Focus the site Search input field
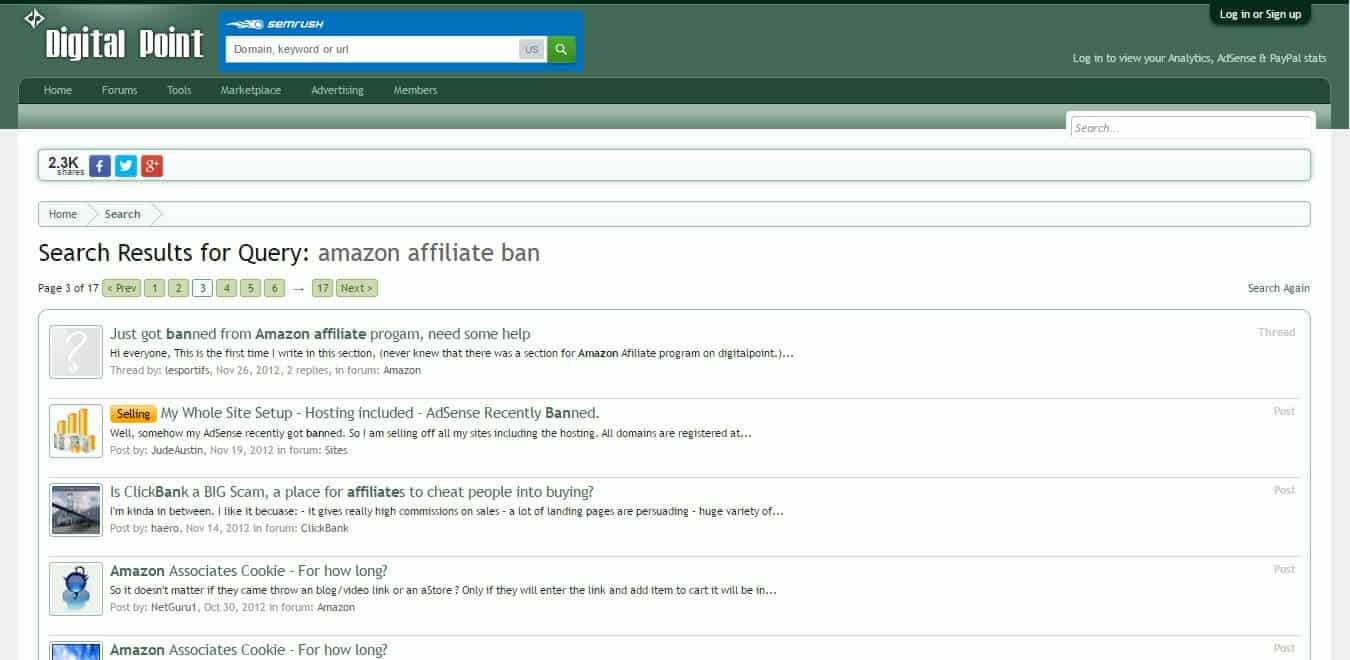 (x=1190, y=128)
